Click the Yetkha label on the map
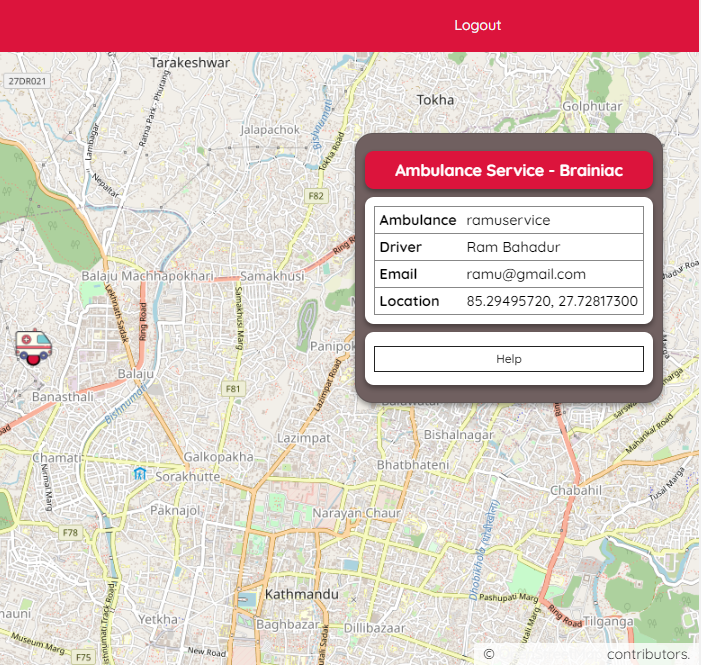Screen dimensions: 701x665 click(158, 619)
